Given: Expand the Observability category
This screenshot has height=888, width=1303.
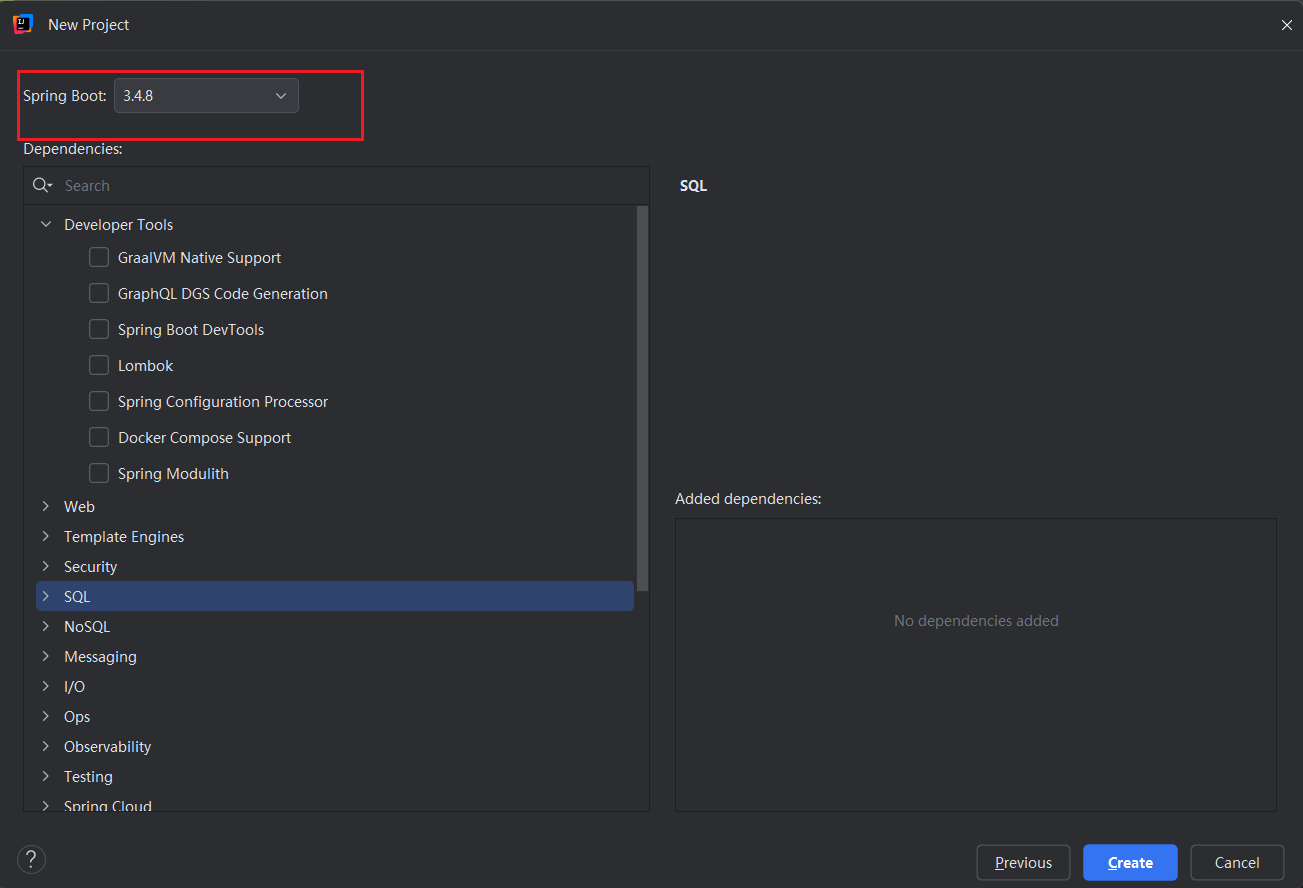Looking at the screenshot, I should click(45, 746).
